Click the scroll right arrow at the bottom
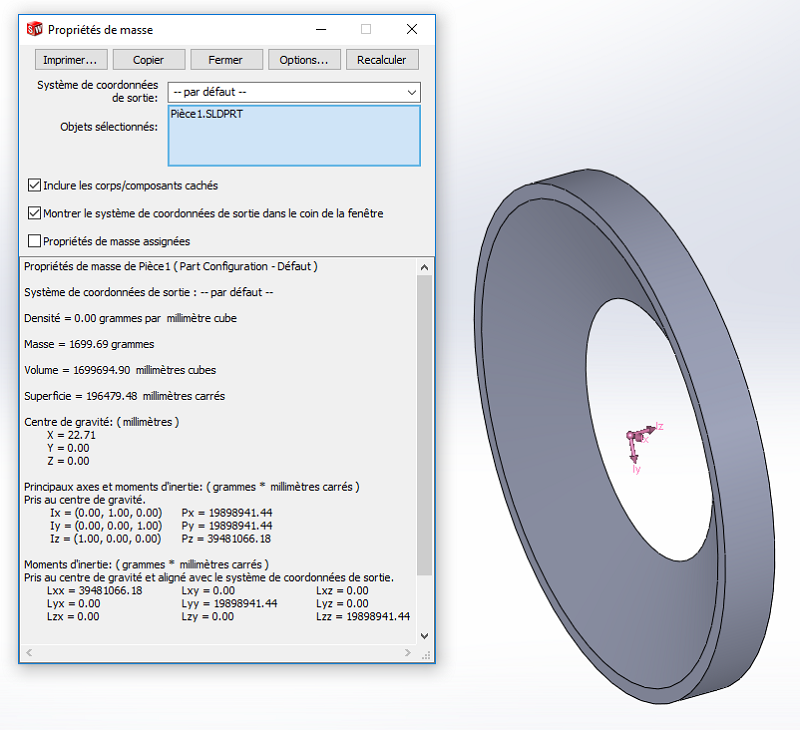Screen dimensions: 800x730 pyautogui.click(x=408, y=652)
